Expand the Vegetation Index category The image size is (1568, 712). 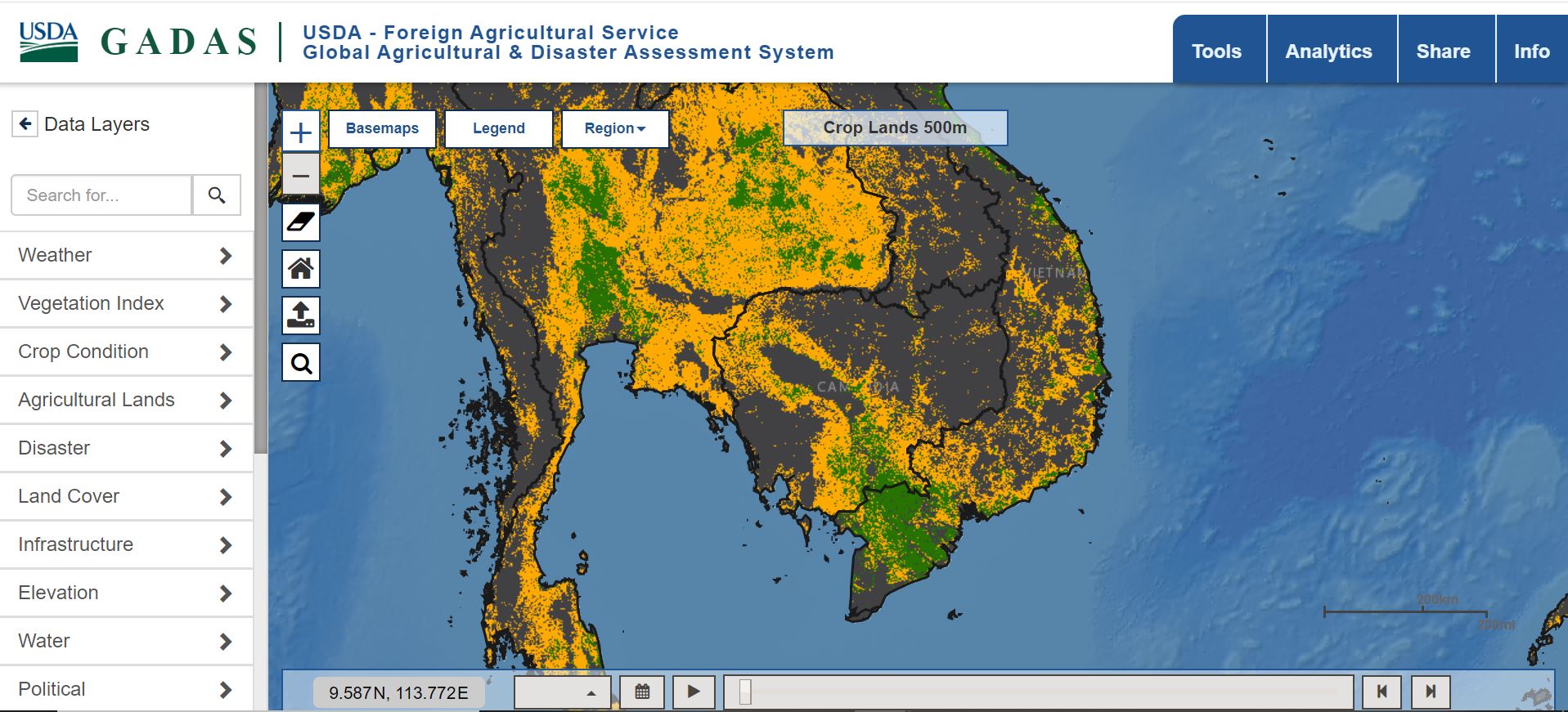(x=127, y=303)
